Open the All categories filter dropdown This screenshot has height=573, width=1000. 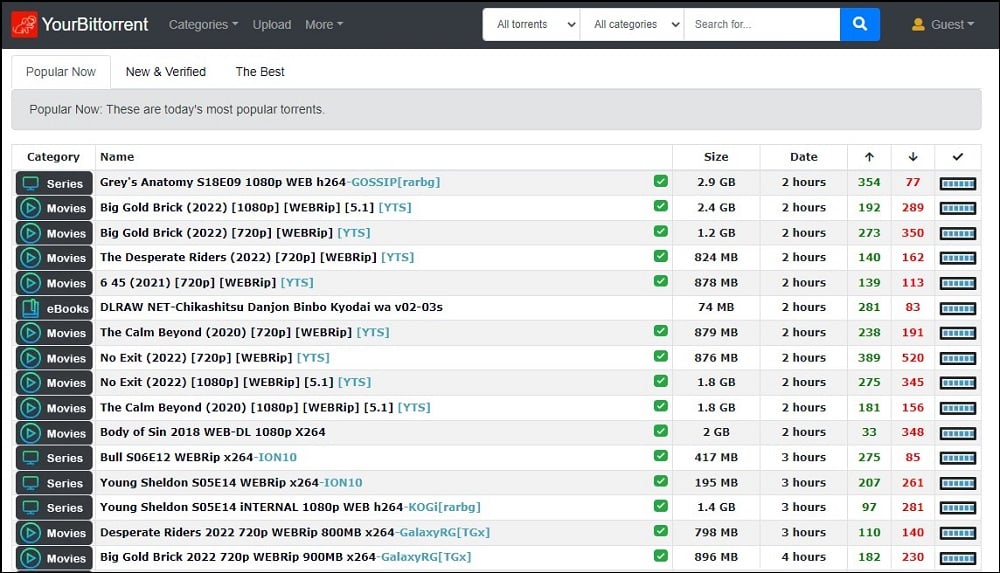(x=632, y=24)
